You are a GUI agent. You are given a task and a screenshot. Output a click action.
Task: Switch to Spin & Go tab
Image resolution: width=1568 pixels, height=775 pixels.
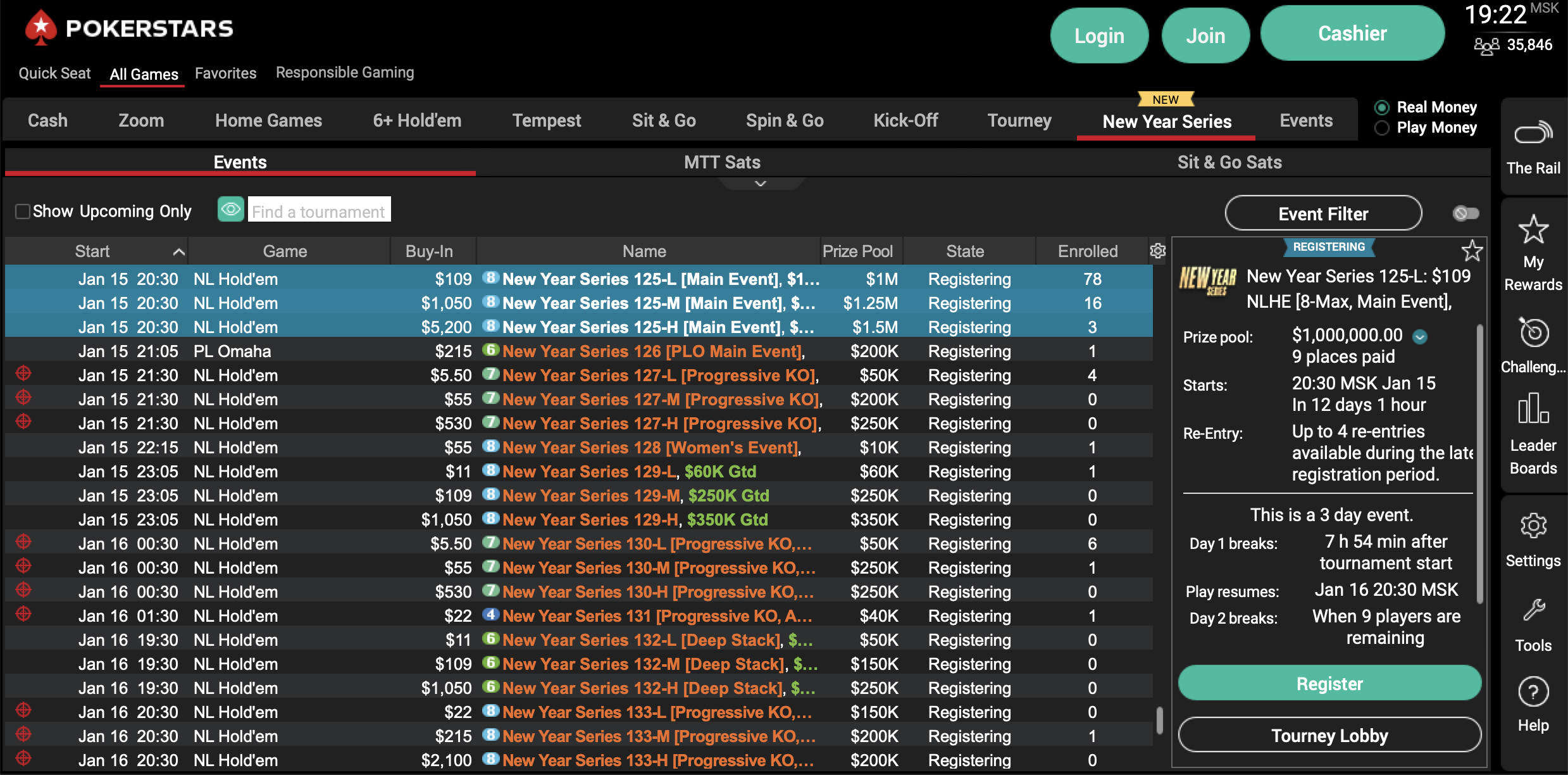[x=784, y=120]
